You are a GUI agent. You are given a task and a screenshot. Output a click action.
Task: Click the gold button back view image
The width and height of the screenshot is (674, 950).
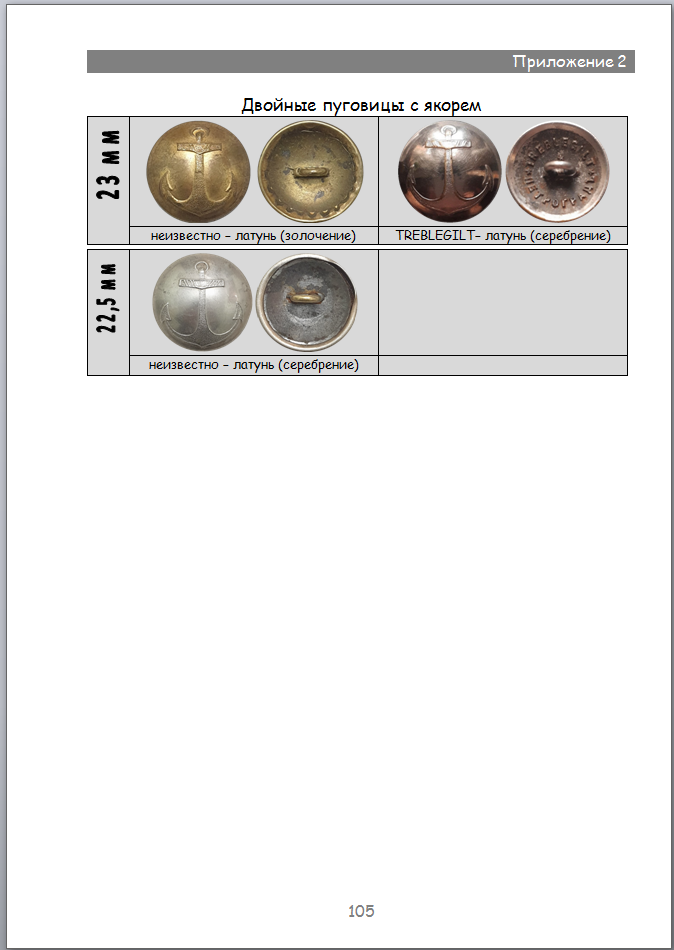311,172
